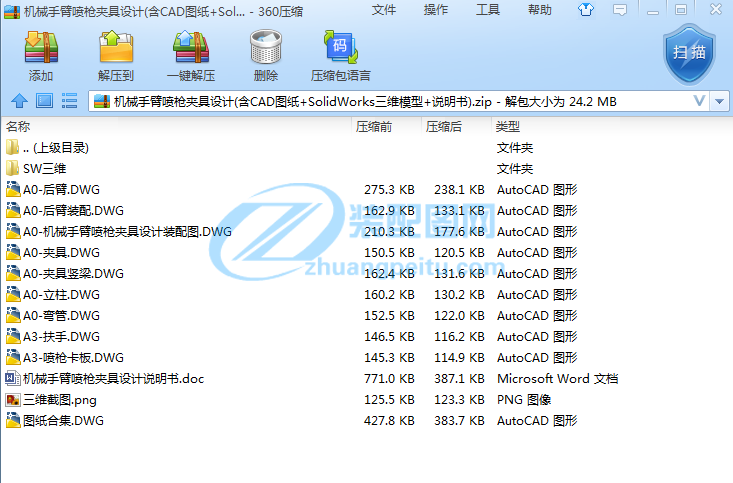Click the archive path address field
Viewport: 733px width, 483px height.
click(x=399, y=101)
